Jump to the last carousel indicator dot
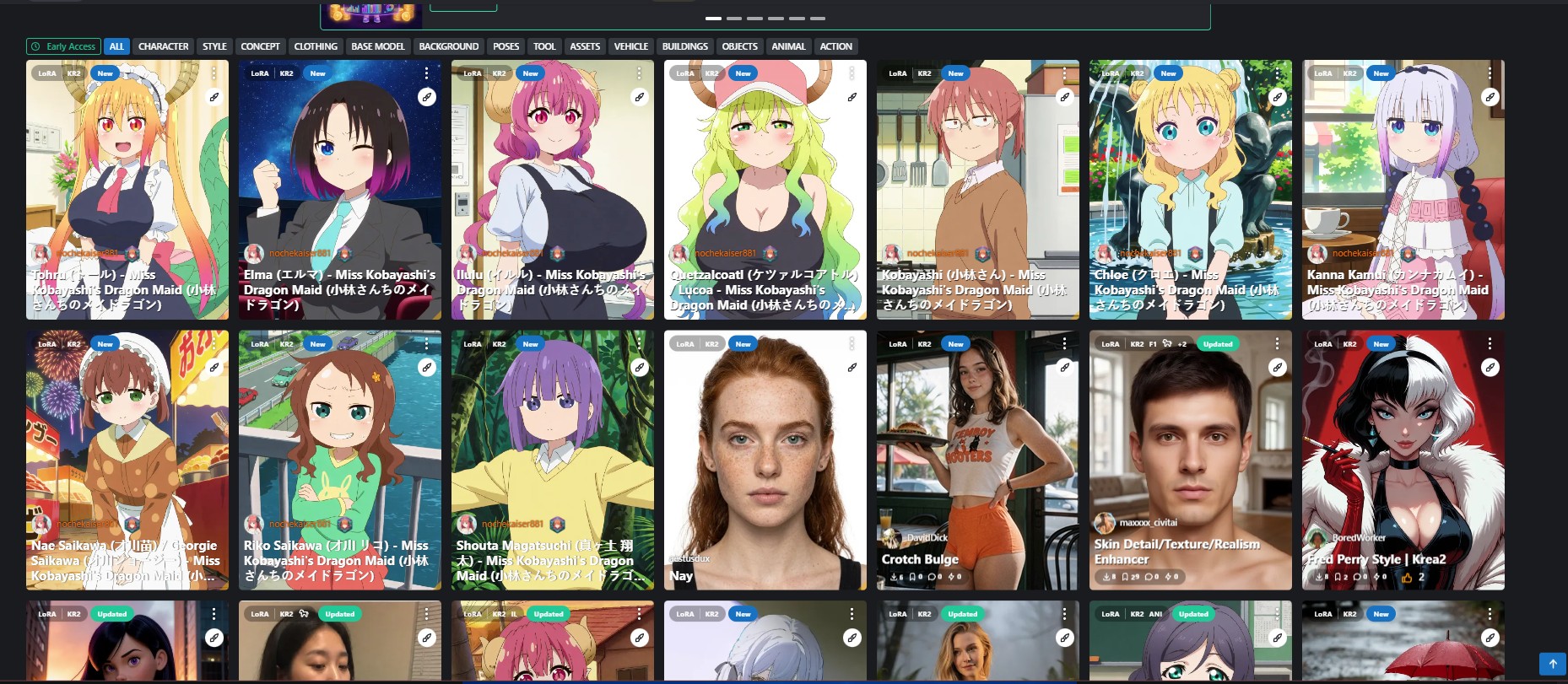 (x=818, y=18)
